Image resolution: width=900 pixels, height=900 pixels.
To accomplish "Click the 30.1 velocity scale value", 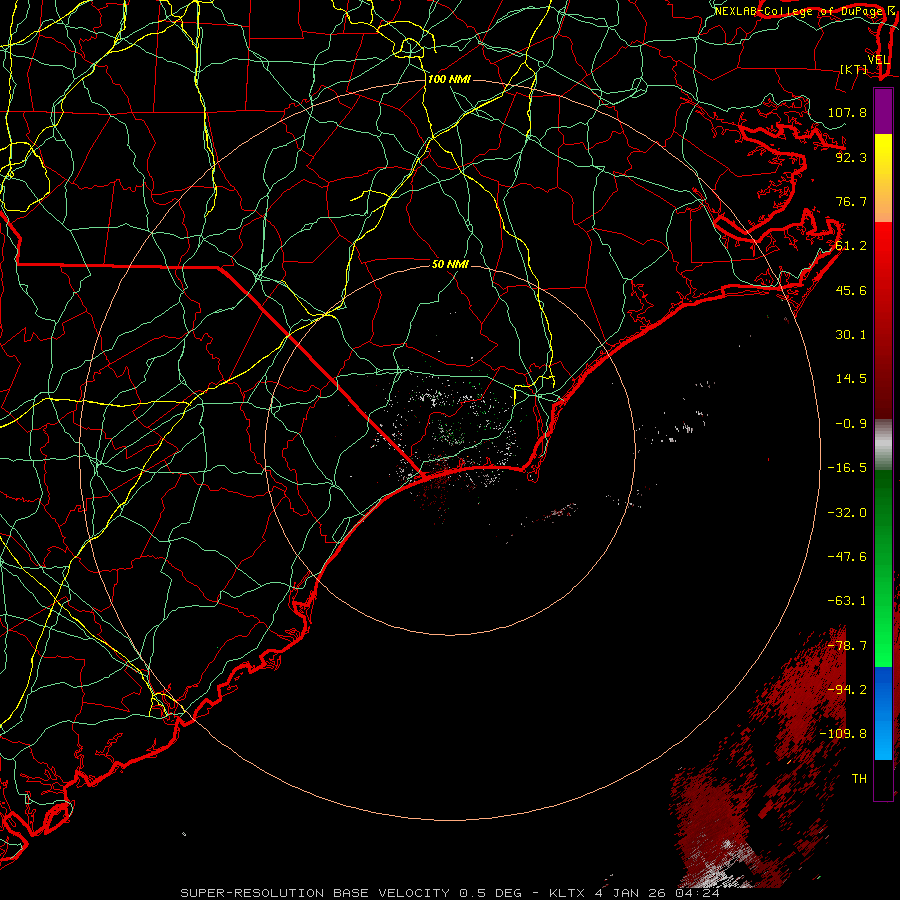I will coord(851,335).
